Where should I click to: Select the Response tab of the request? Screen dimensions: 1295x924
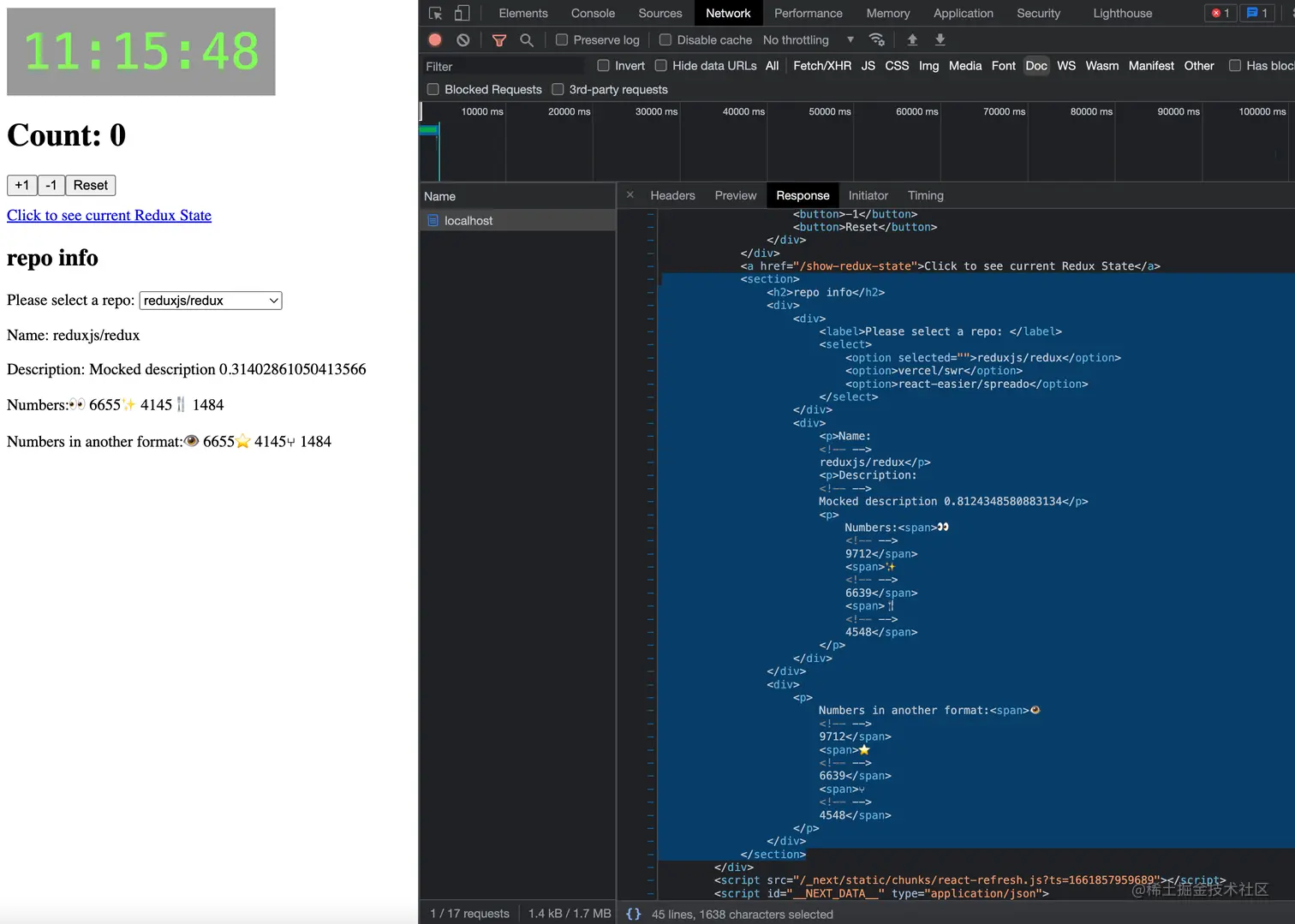pos(803,196)
